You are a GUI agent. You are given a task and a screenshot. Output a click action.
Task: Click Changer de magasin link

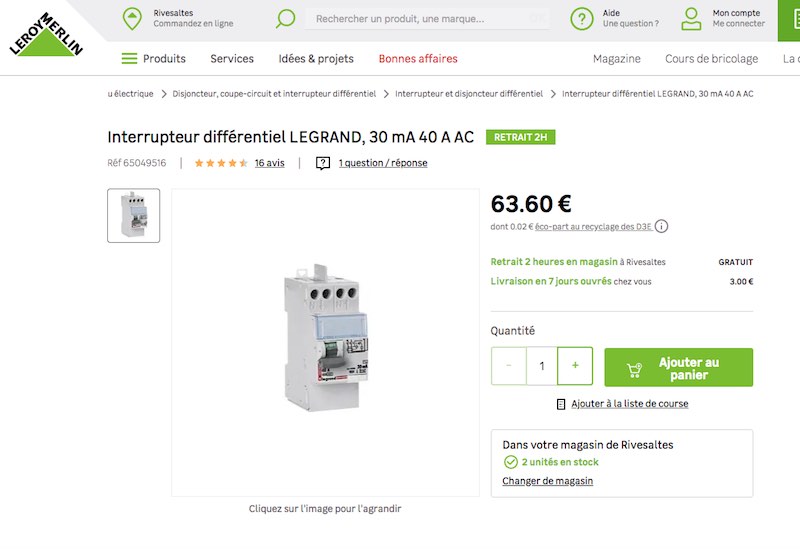pos(547,481)
